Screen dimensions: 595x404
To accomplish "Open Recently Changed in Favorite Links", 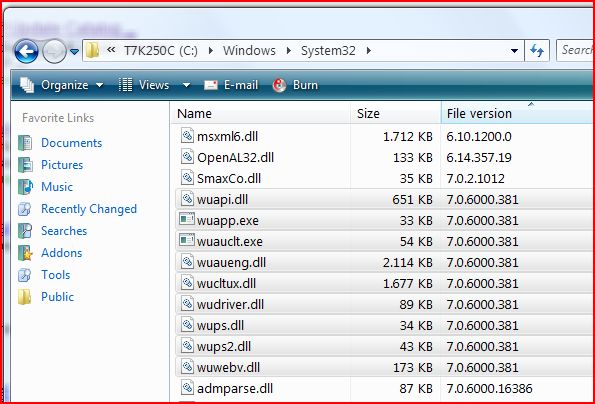I will click(x=89, y=209).
